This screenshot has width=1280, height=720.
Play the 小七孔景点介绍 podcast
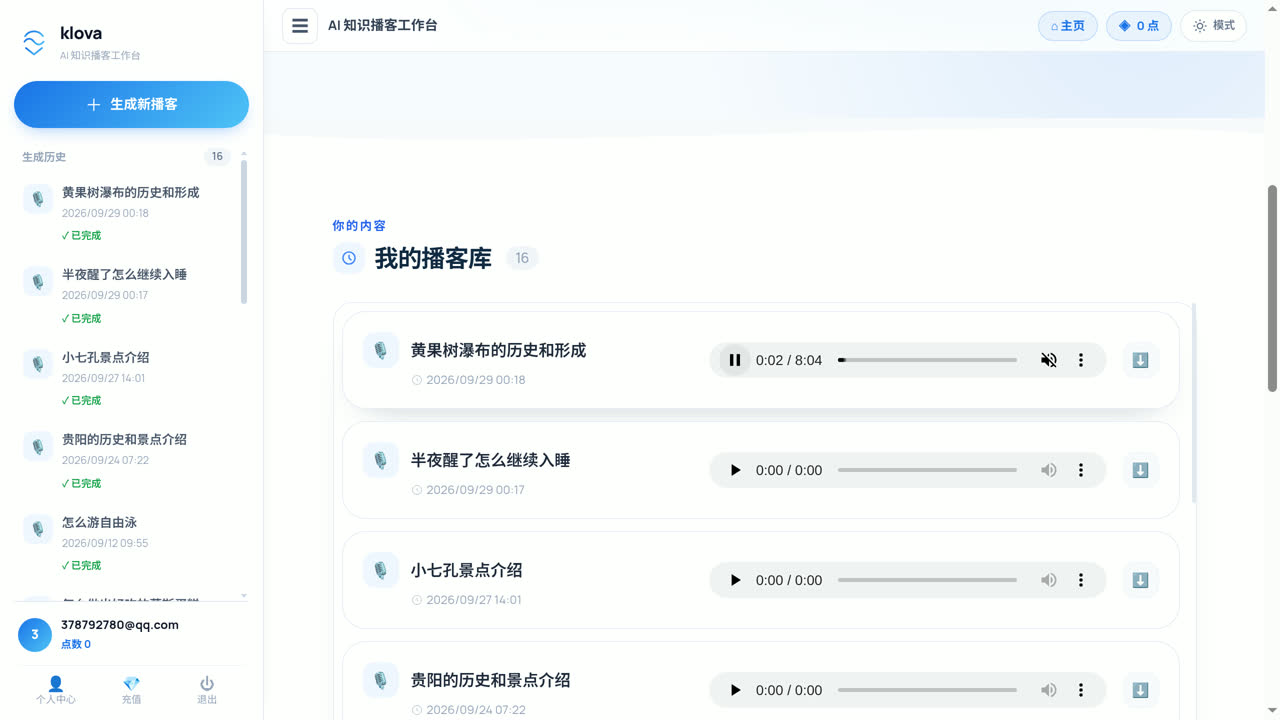pos(735,580)
